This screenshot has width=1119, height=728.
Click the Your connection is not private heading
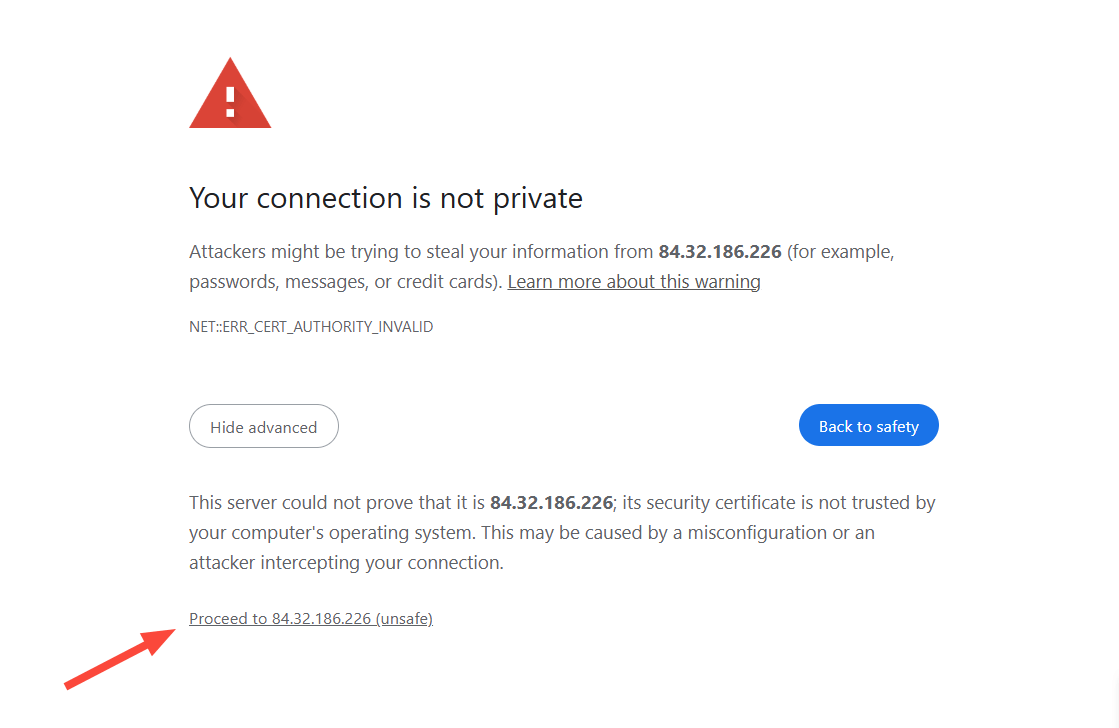[x=386, y=198]
